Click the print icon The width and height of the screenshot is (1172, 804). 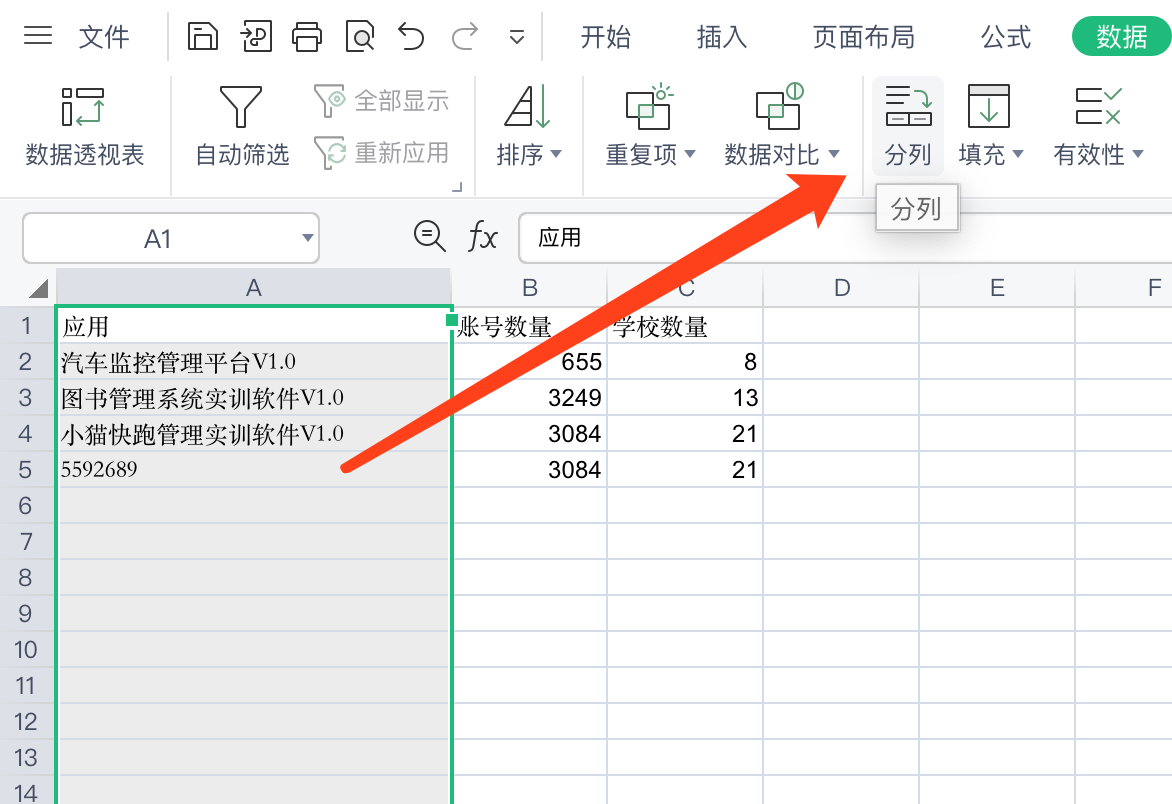pyautogui.click(x=307, y=36)
